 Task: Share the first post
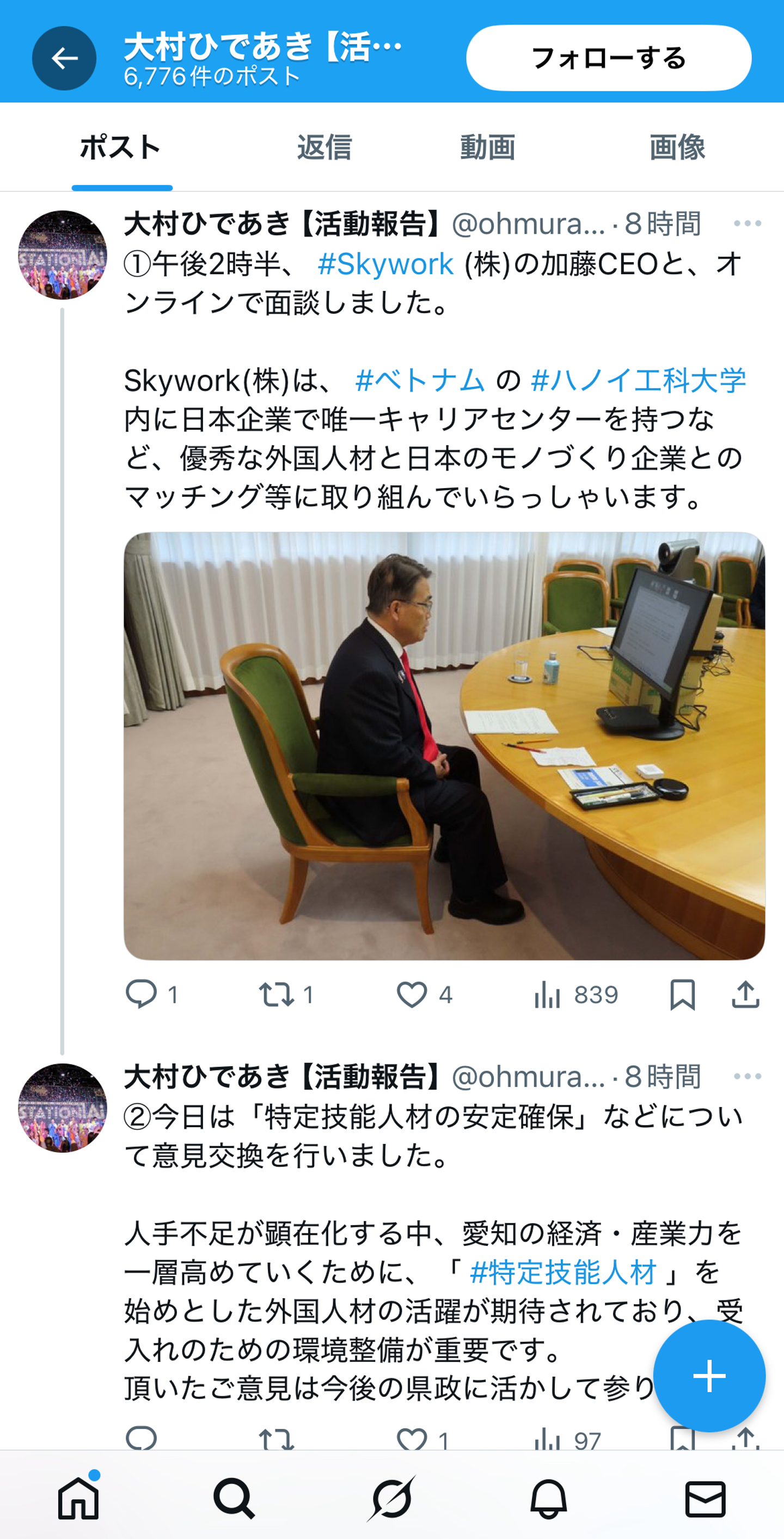[x=745, y=995]
